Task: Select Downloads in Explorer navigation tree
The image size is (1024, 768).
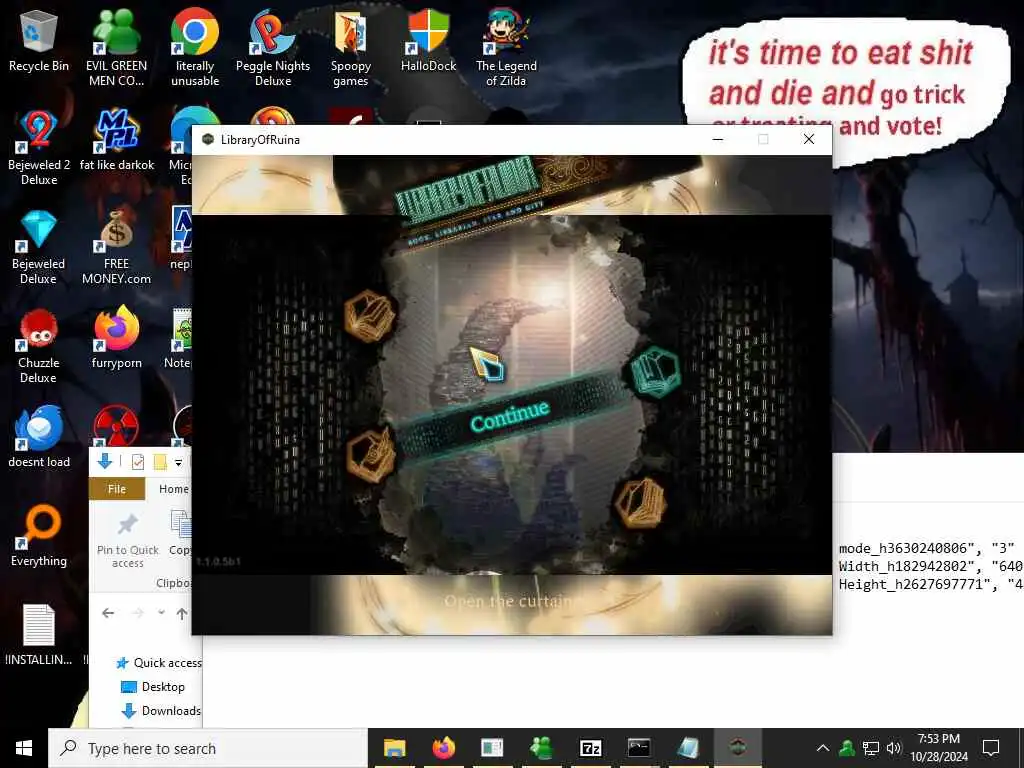Action: pyautogui.click(x=161, y=711)
